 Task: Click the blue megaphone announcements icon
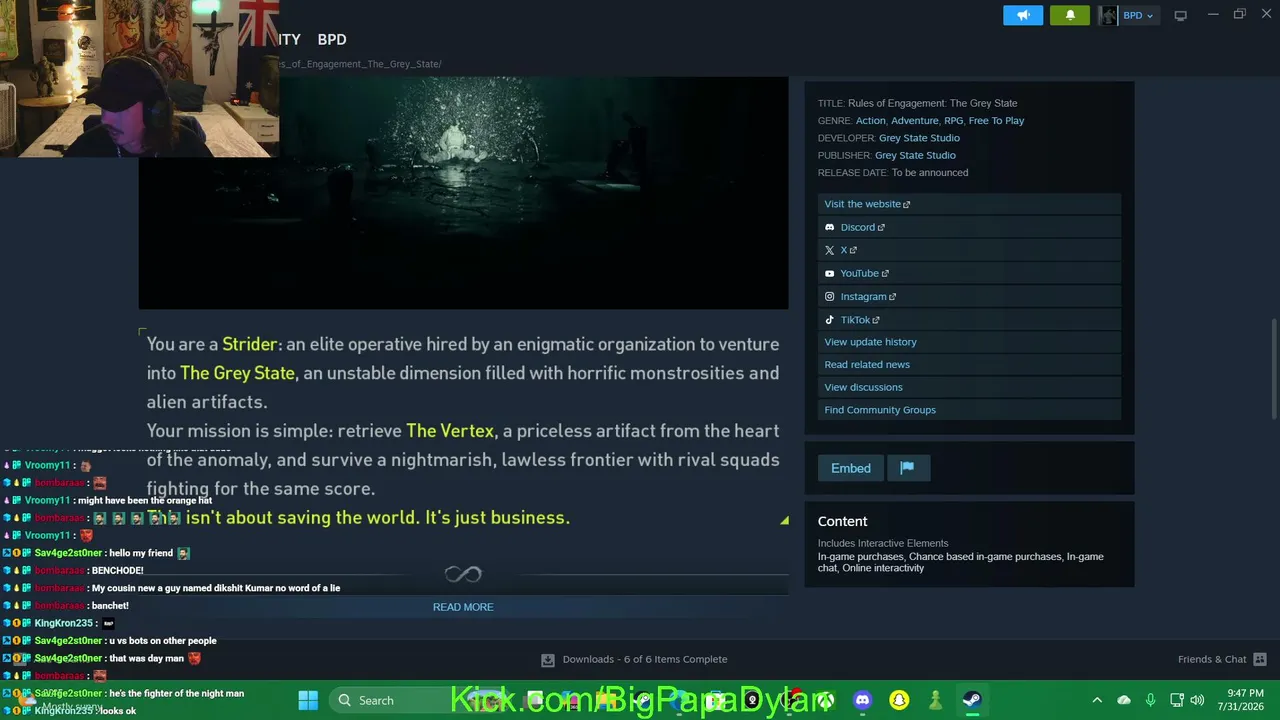pyautogui.click(x=1023, y=15)
